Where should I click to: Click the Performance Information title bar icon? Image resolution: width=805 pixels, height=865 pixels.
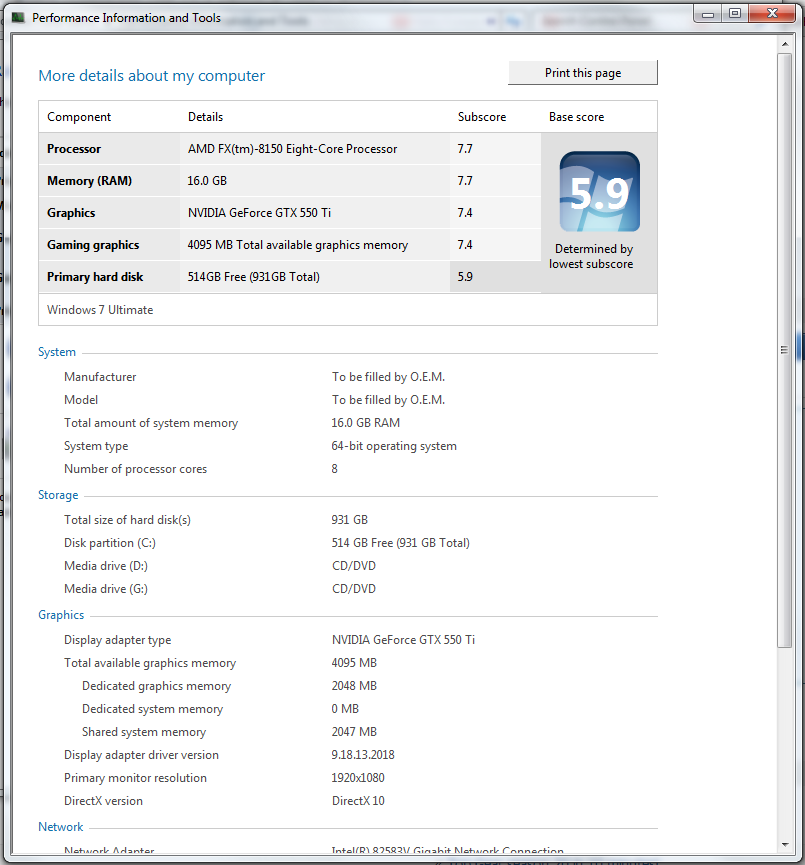[18, 18]
